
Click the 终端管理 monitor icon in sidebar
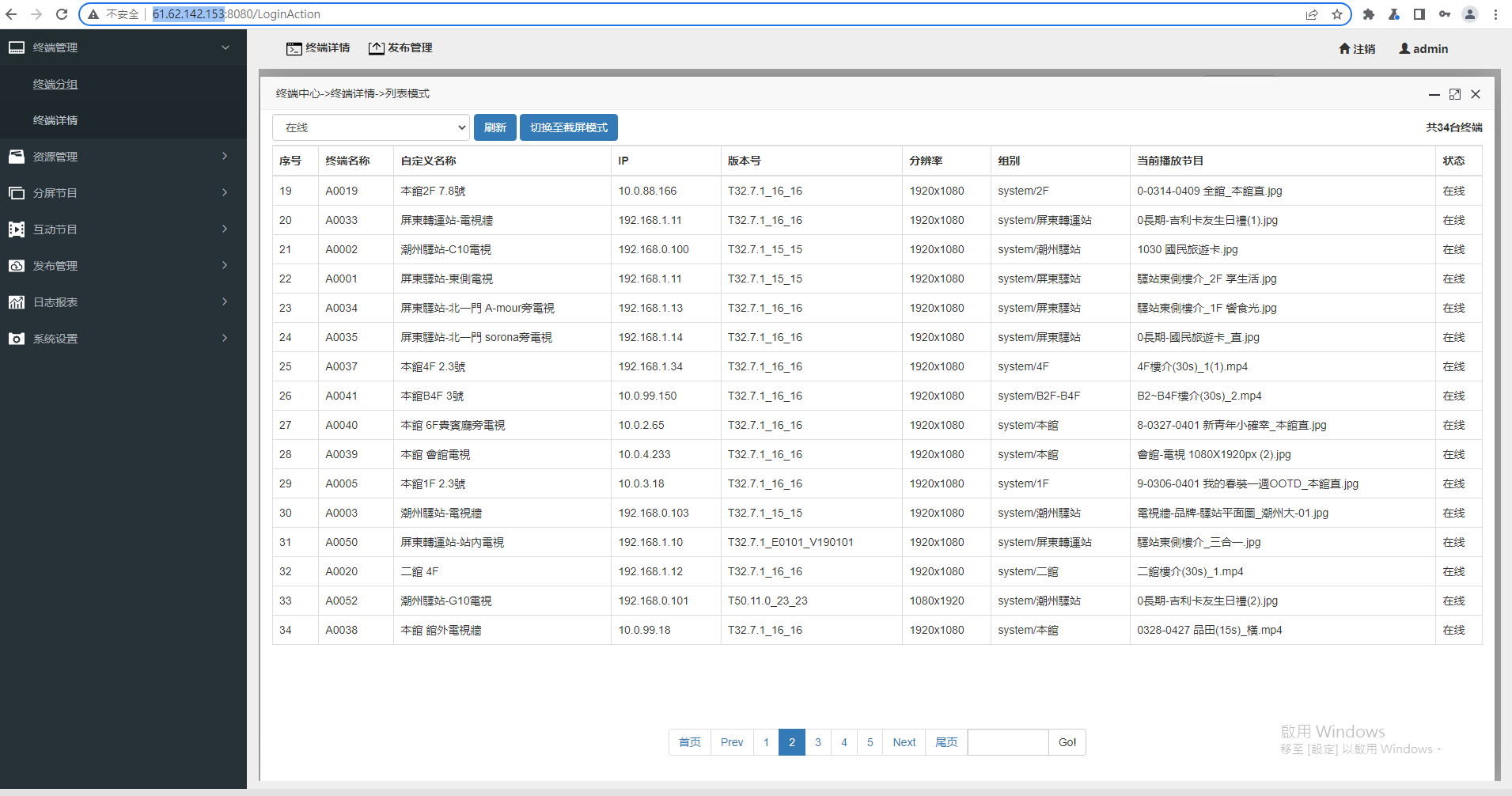(x=17, y=47)
